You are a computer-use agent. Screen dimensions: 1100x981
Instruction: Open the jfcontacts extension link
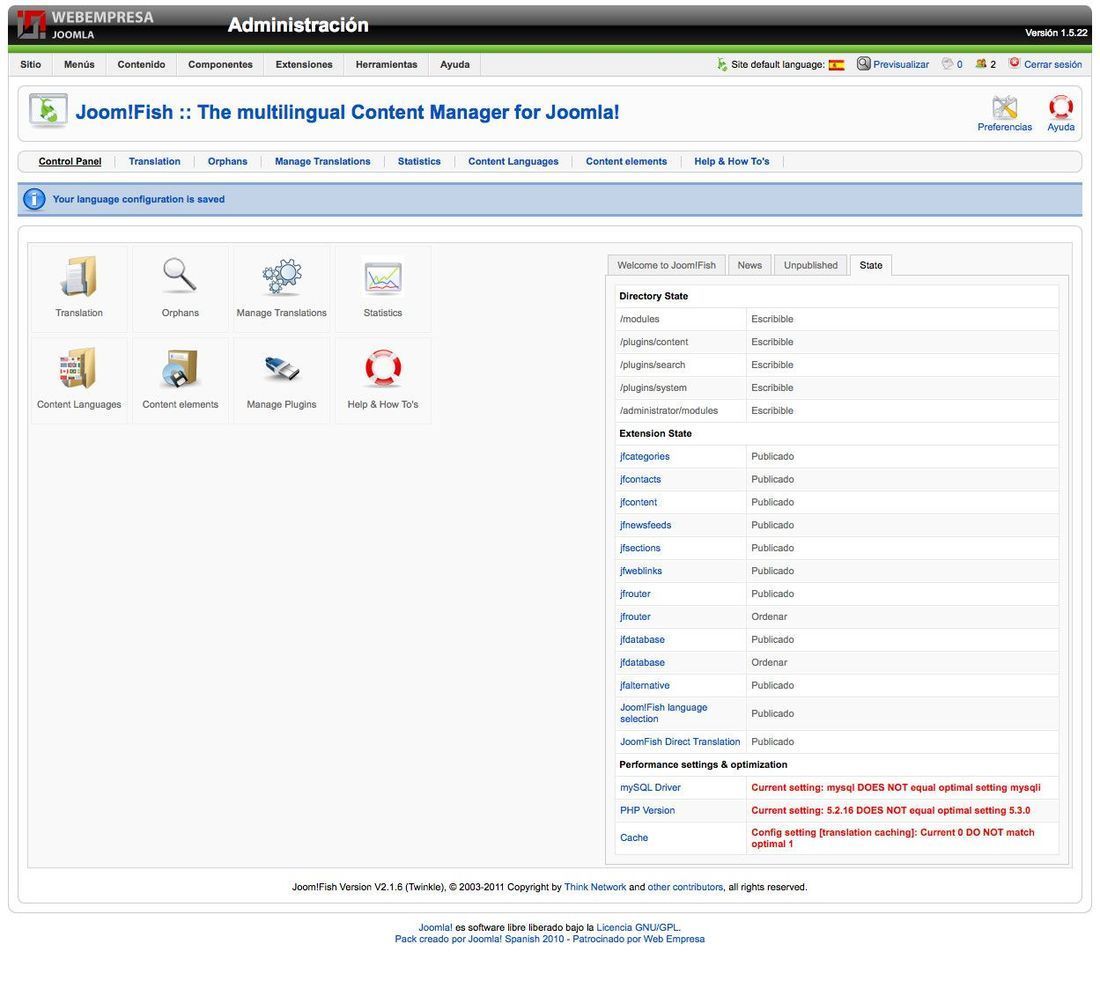point(640,479)
